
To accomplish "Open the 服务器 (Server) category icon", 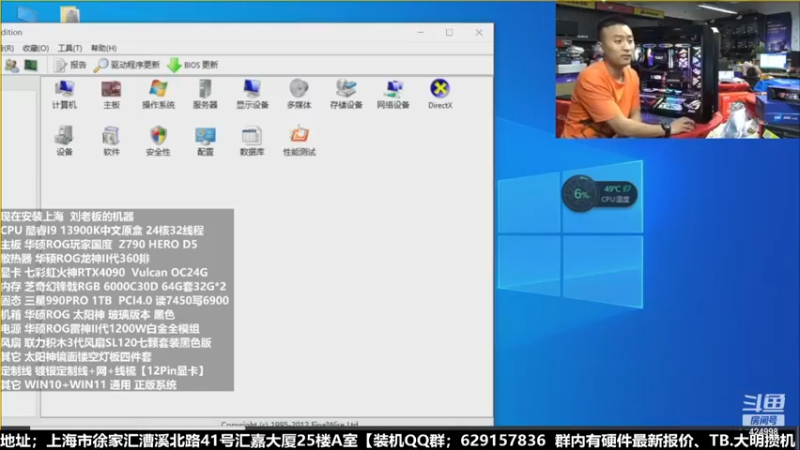I will 205,94.
